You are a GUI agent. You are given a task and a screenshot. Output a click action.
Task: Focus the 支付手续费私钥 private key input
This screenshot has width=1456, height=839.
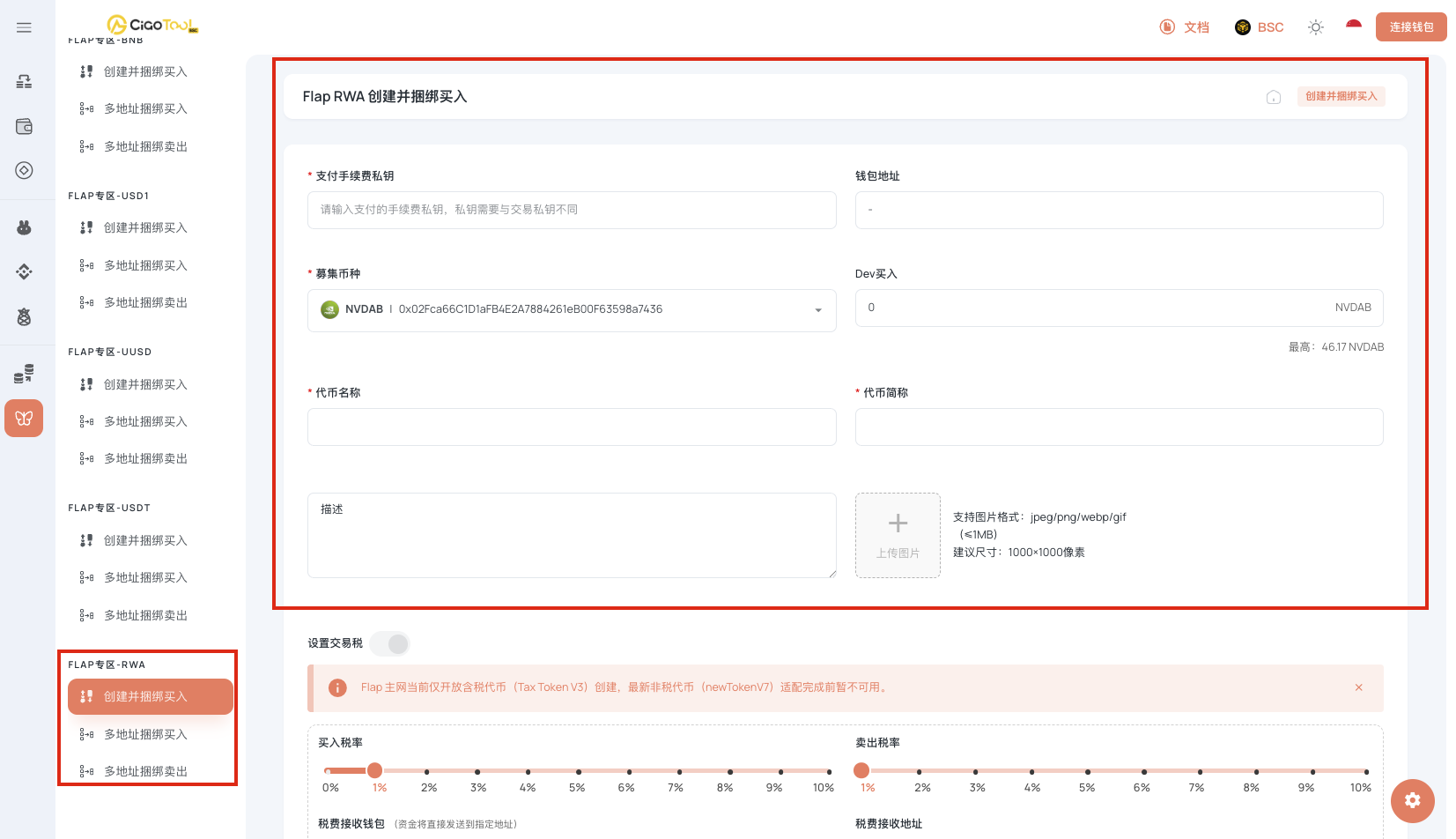click(572, 210)
